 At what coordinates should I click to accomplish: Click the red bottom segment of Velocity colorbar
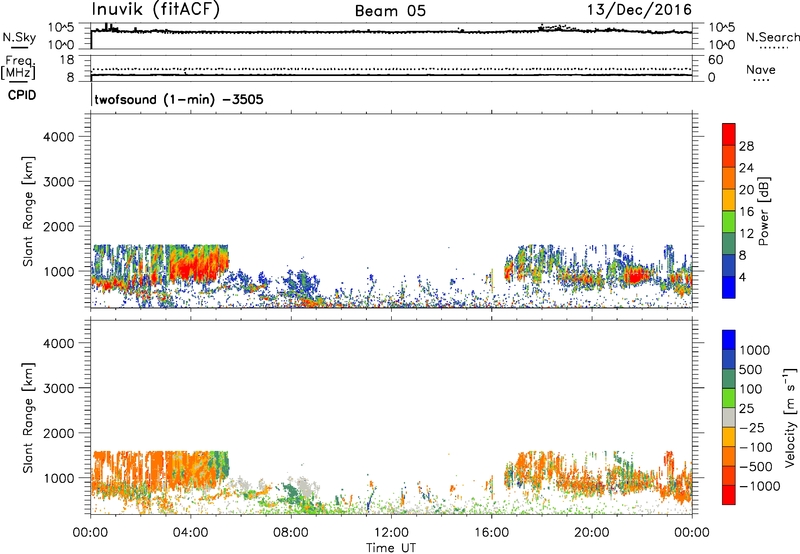click(x=729, y=495)
